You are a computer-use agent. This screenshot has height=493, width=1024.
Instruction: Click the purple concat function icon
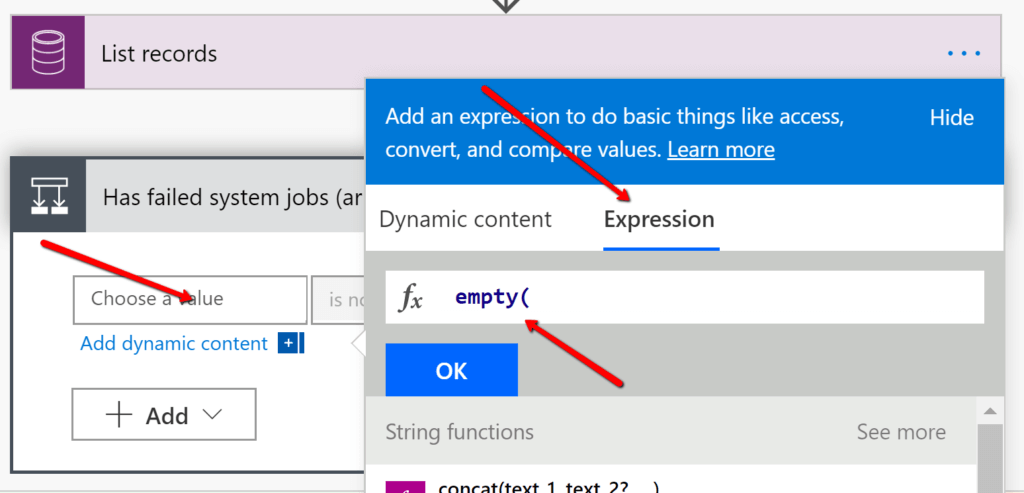[405, 487]
